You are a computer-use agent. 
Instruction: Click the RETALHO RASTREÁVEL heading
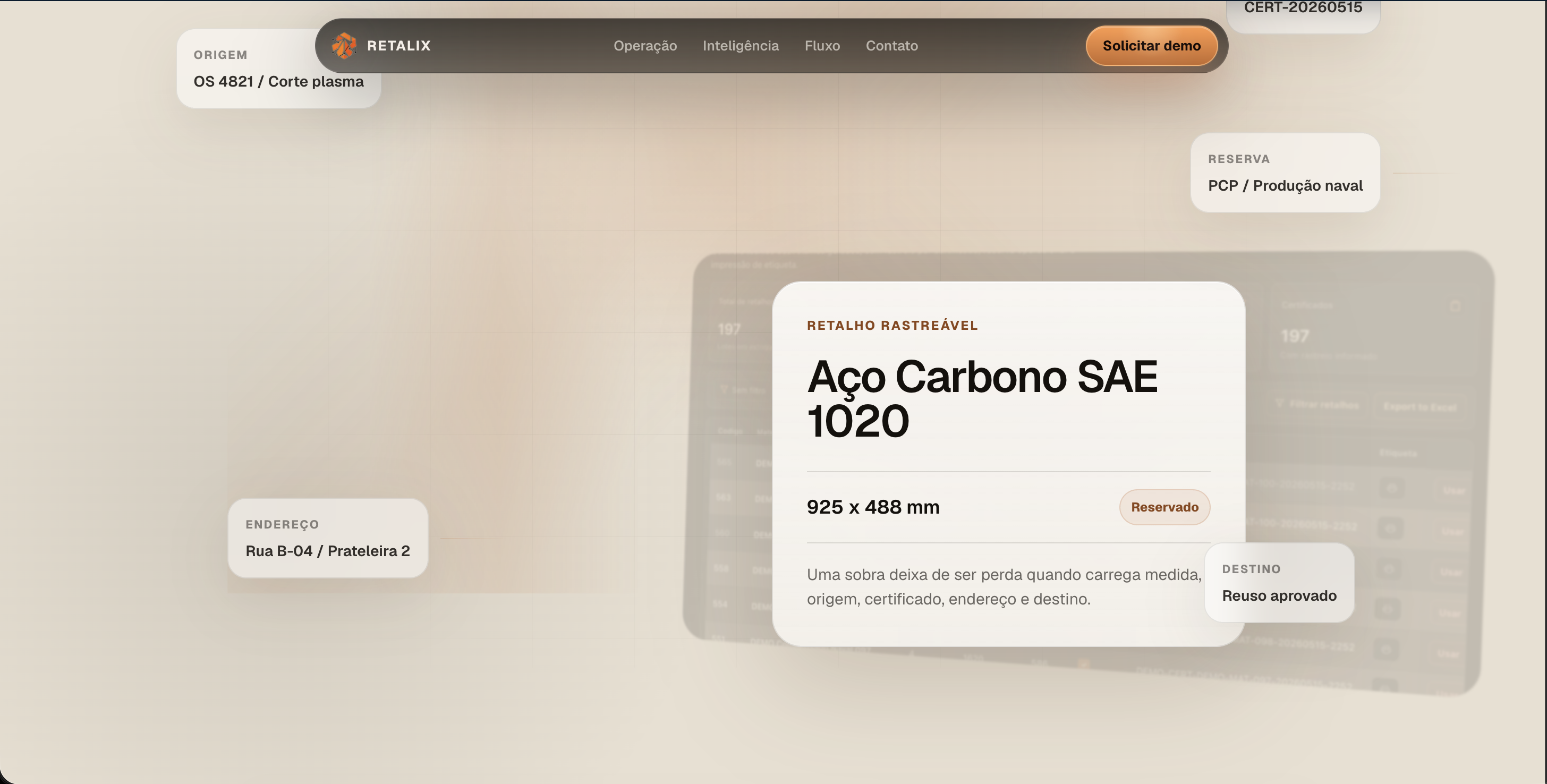coord(892,326)
